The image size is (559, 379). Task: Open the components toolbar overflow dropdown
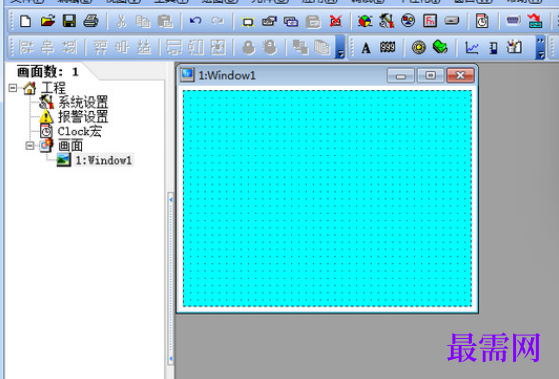tap(540, 47)
